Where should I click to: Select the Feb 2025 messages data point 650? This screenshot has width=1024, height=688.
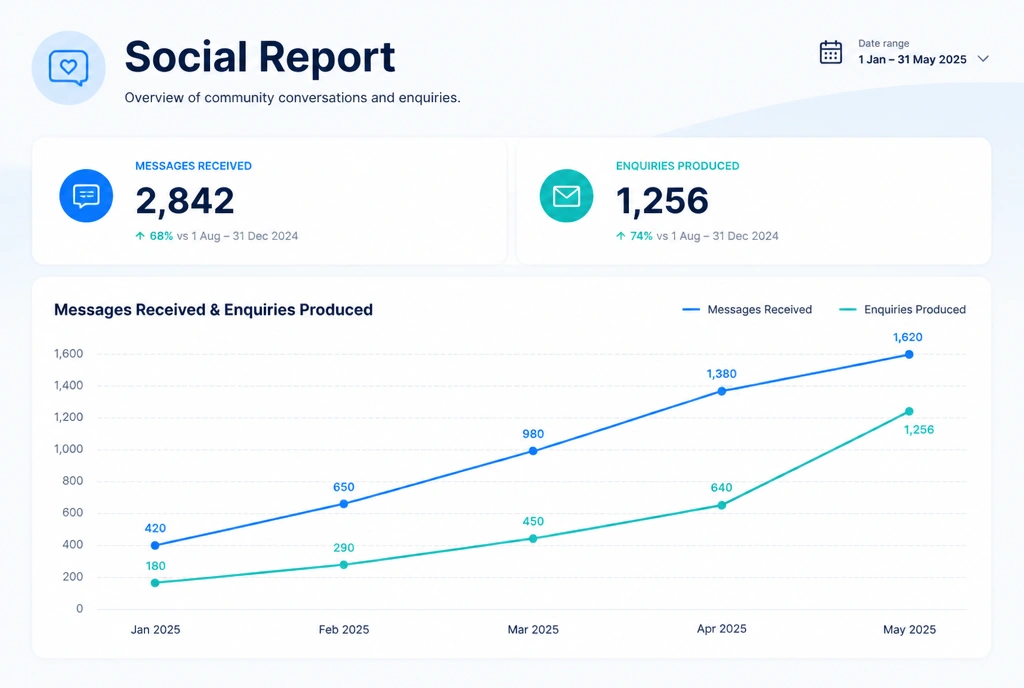[x=344, y=504]
